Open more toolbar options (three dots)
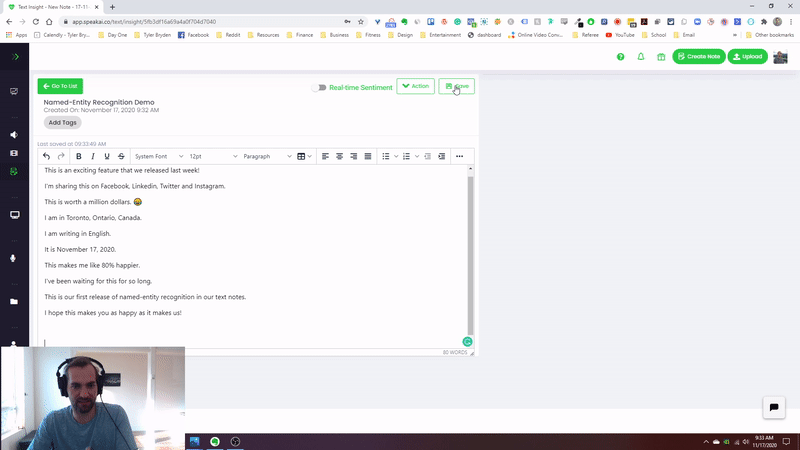 coord(460,156)
